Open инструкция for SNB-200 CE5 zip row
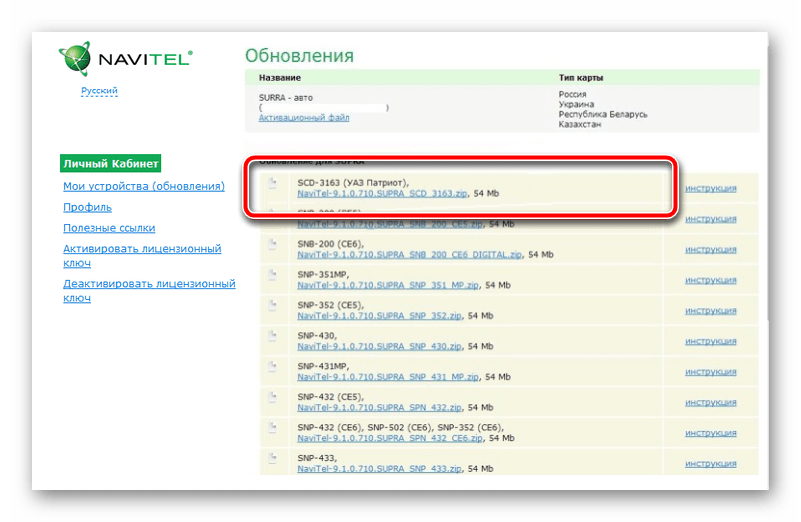This screenshot has height=522, width=801. (x=711, y=219)
